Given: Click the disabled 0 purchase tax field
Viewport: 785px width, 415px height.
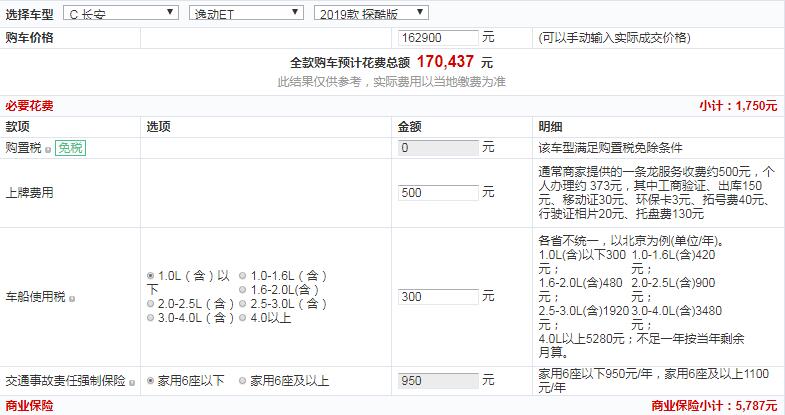Looking at the screenshot, I should tap(438, 148).
